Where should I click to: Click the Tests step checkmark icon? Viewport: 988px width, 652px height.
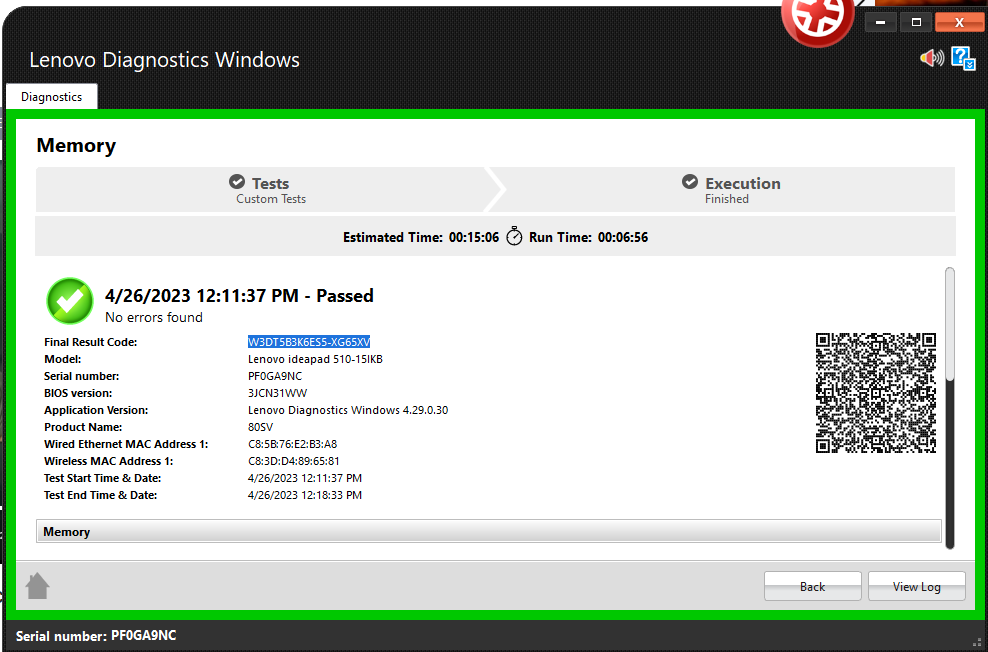237,182
